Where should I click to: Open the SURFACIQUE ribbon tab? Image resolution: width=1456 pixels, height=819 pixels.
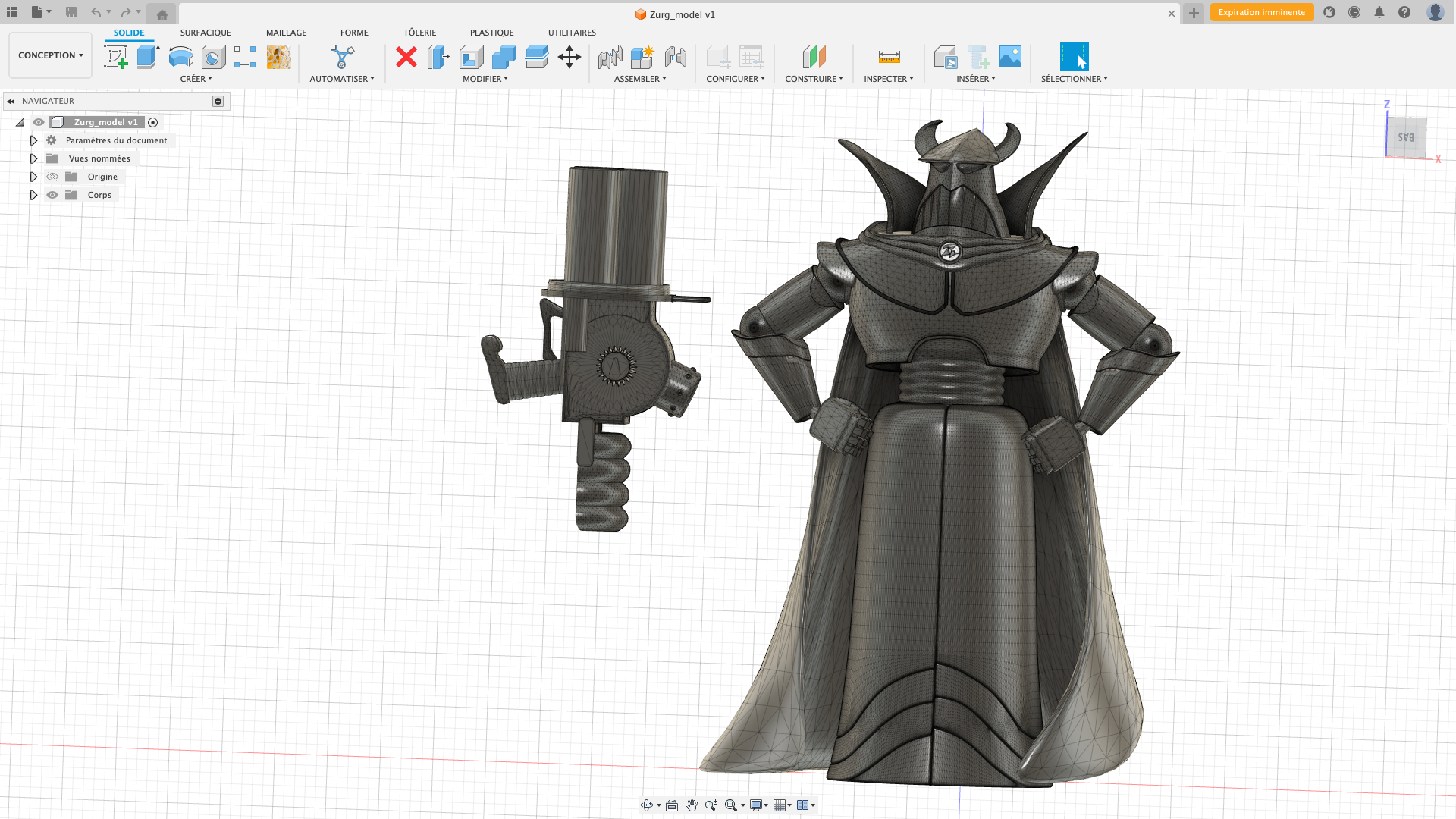206,33
